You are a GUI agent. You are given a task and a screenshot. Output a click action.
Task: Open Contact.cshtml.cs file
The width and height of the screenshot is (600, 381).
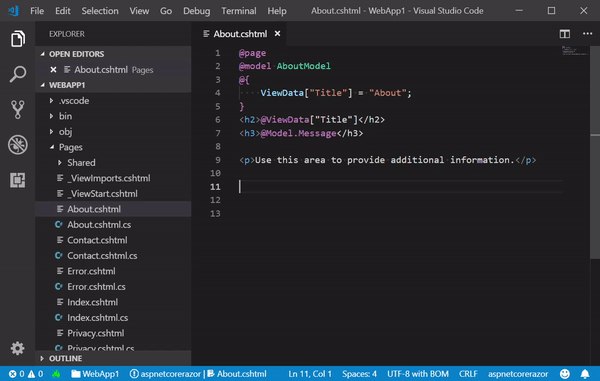coord(114,256)
